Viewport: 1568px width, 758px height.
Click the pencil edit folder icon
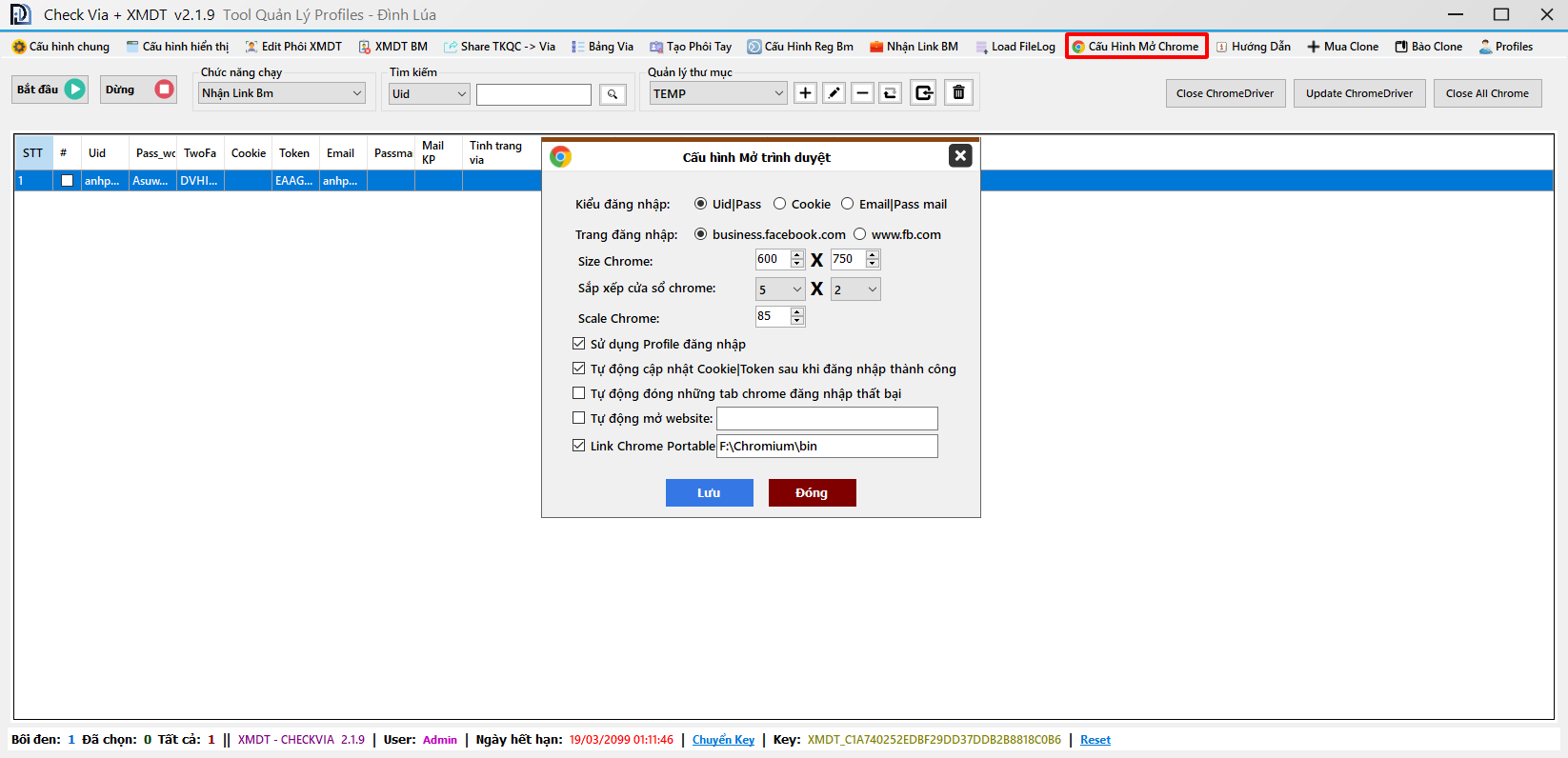point(834,92)
